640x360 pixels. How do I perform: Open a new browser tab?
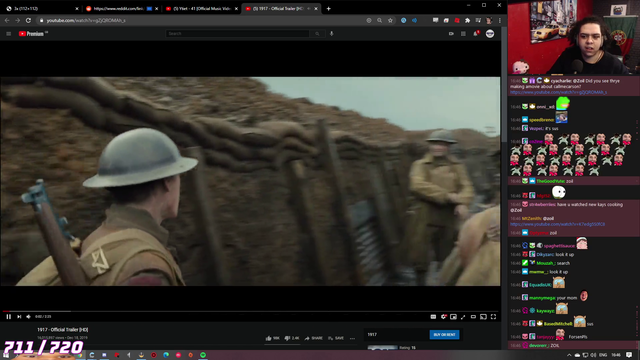(x=329, y=9)
